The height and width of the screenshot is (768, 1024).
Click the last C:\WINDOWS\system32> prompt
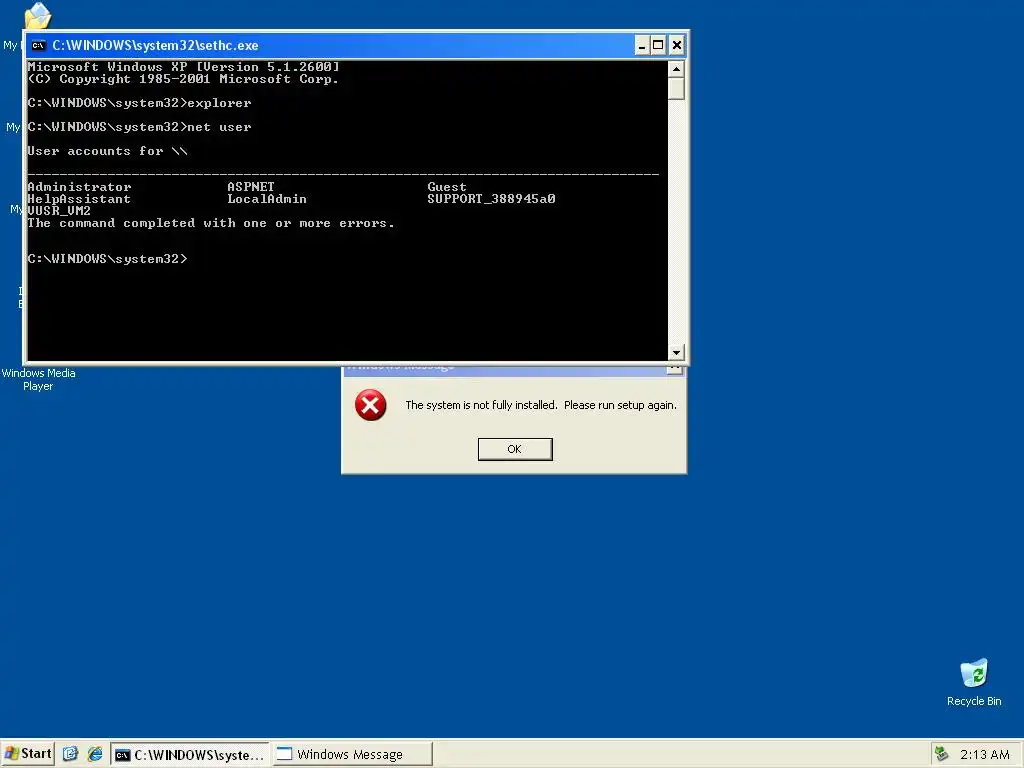point(107,259)
